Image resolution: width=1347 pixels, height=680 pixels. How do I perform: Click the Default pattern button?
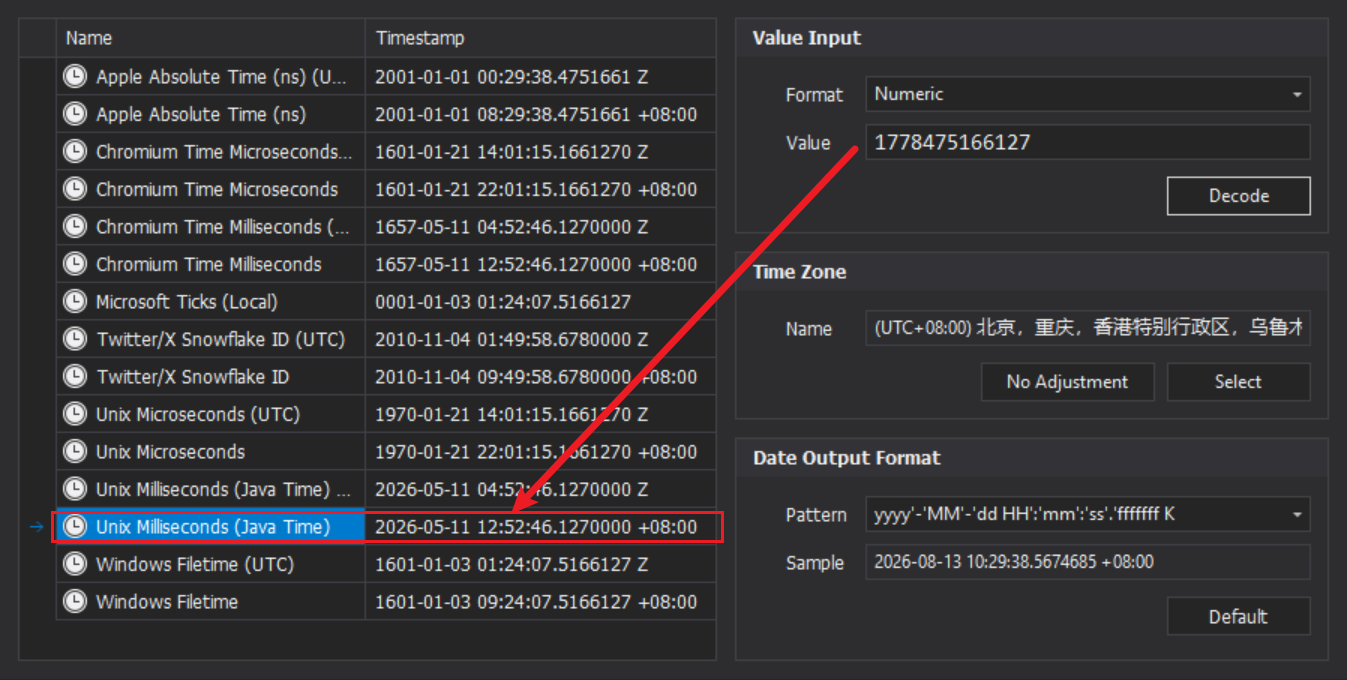tap(1238, 616)
